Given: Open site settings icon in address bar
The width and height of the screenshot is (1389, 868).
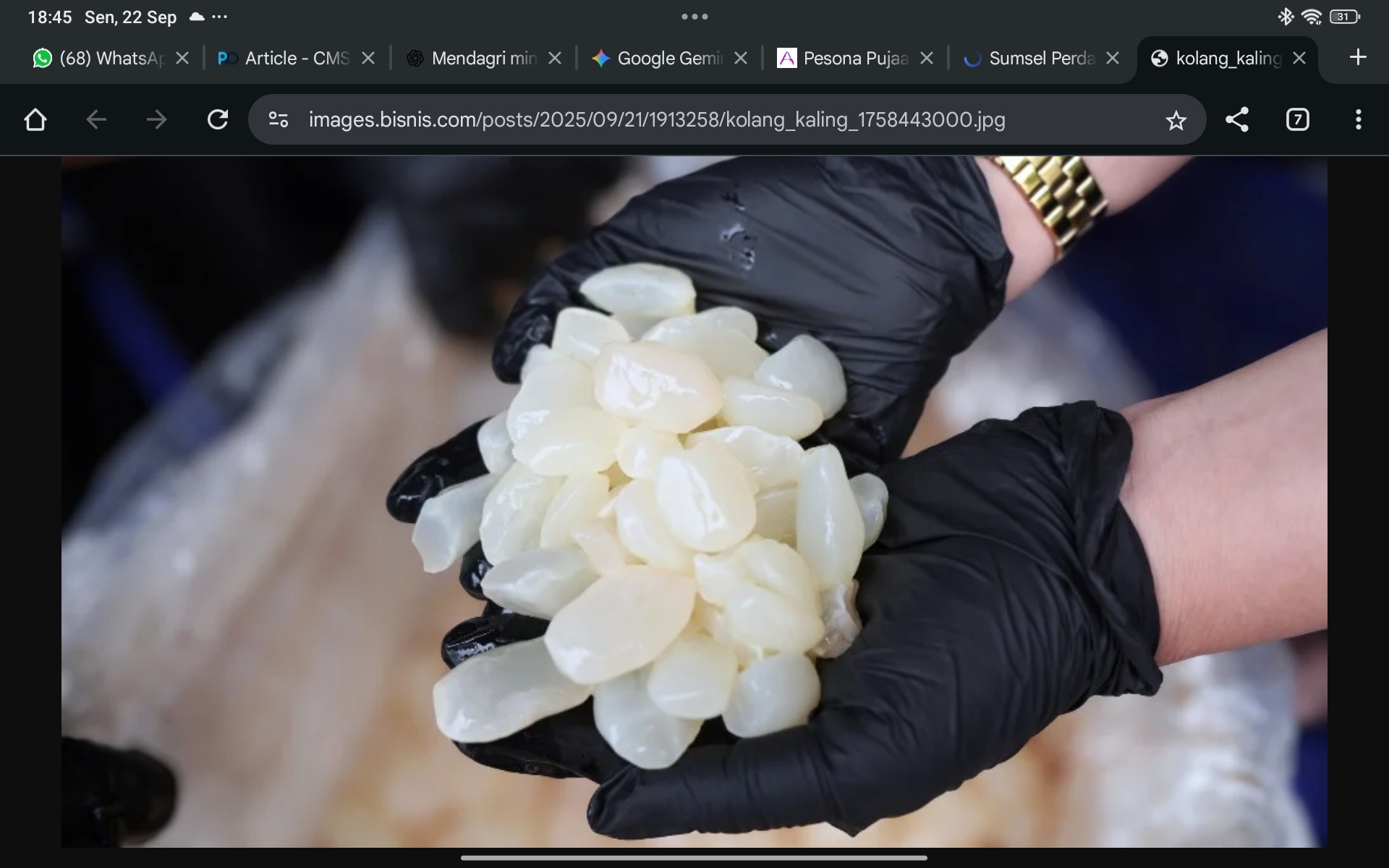Looking at the screenshot, I should [279, 119].
